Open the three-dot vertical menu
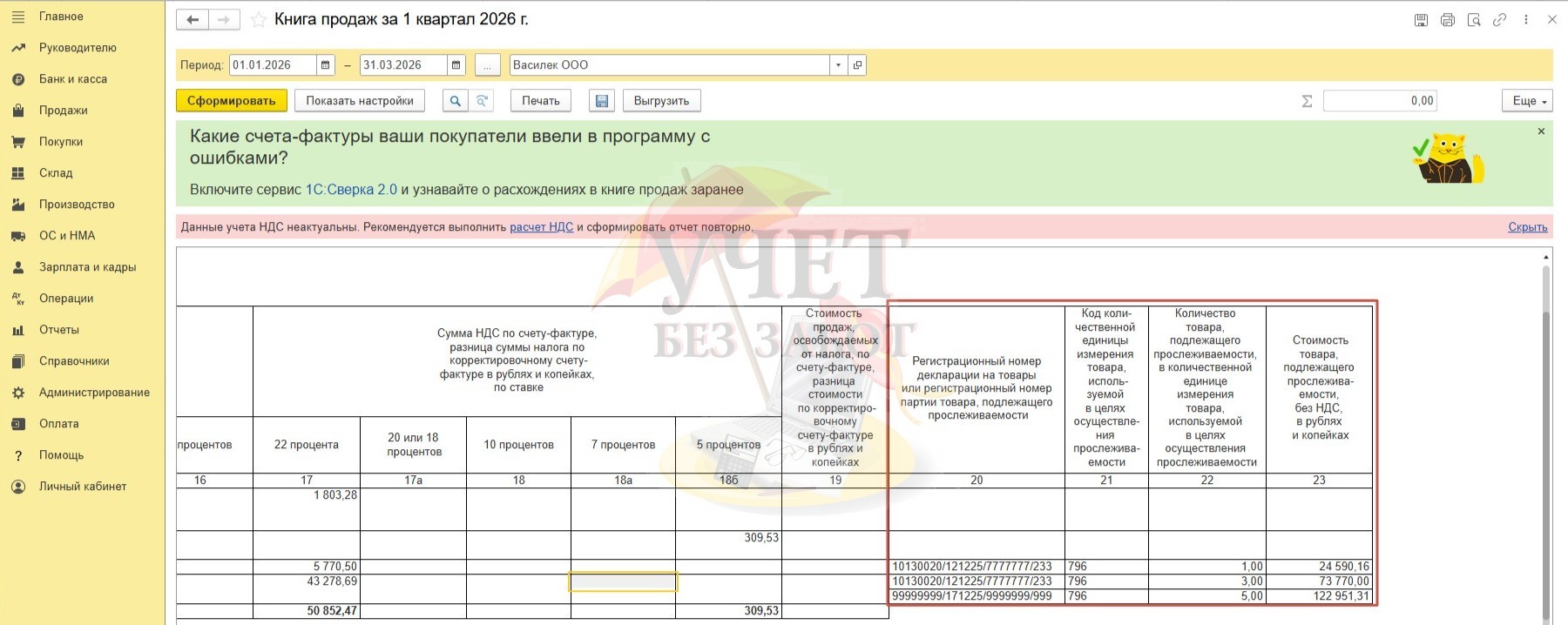1568x625 pixels. point(1525,20)
